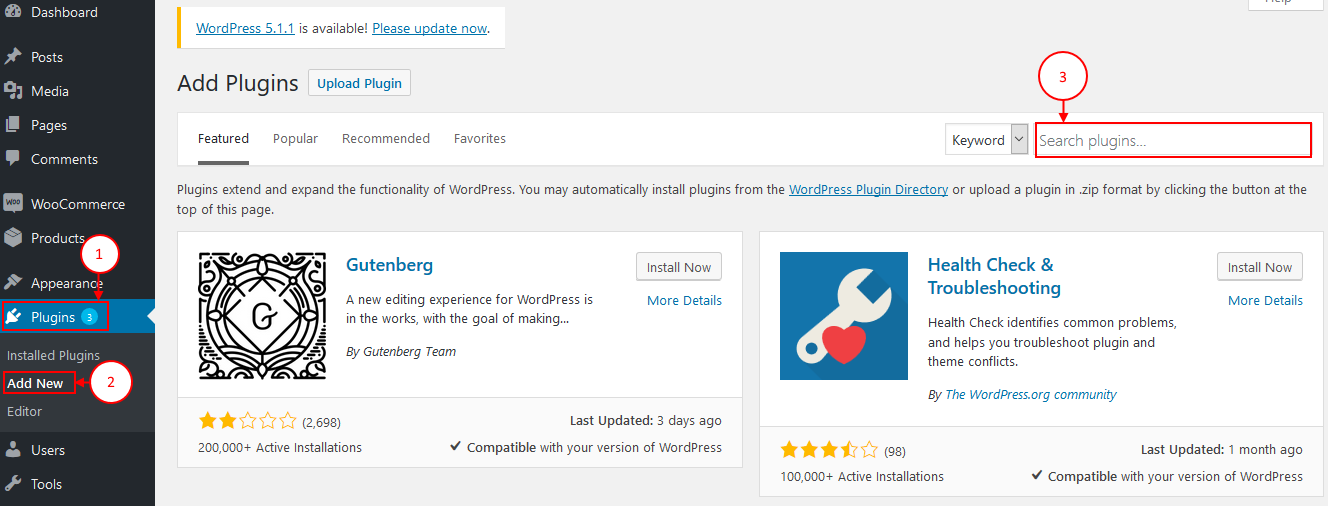Open the Keyword search type dropdown
Viewport: 1328px width, 506px height.
click(986, 140)
